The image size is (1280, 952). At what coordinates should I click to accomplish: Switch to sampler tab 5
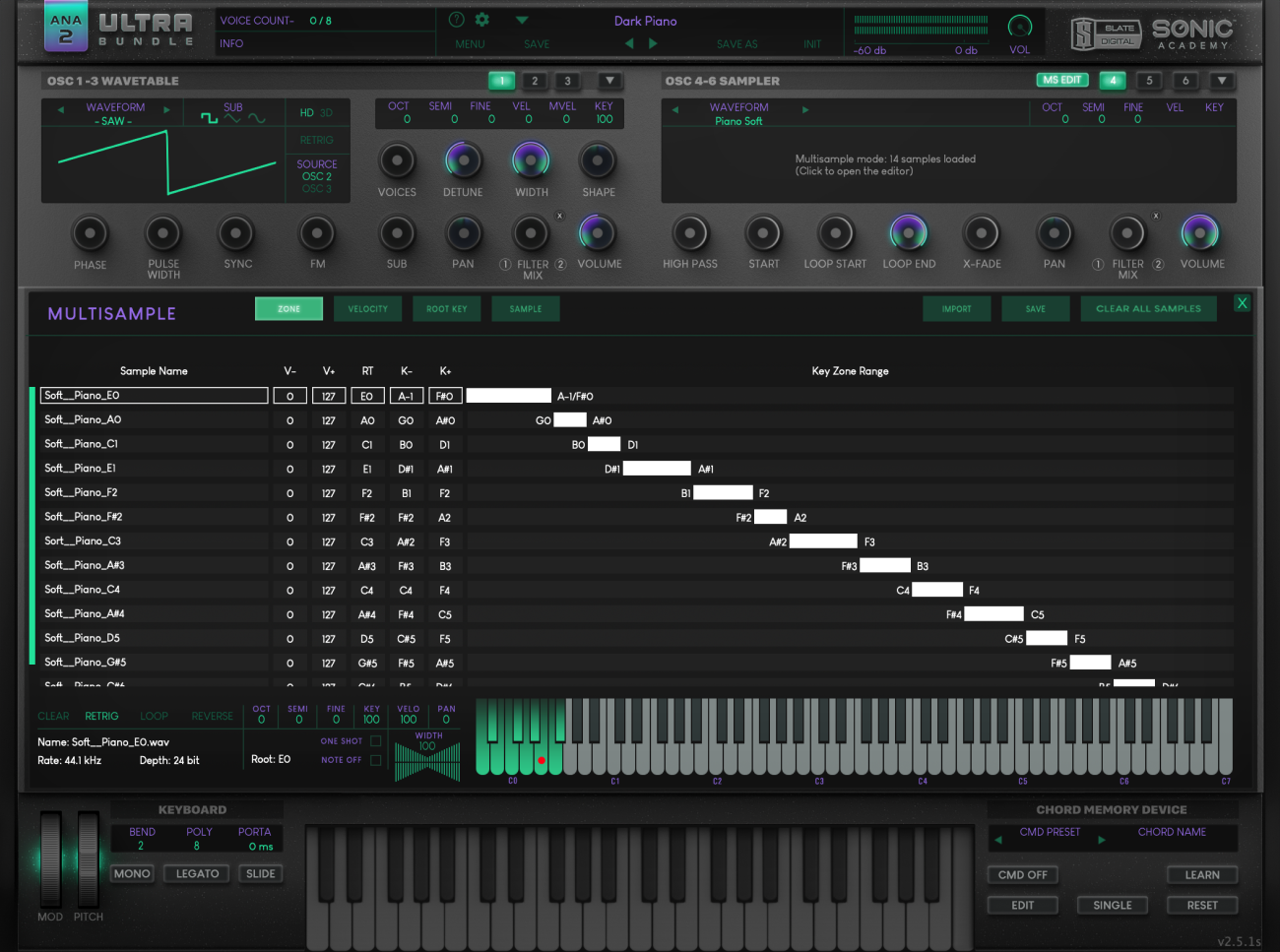[1149, 81]
